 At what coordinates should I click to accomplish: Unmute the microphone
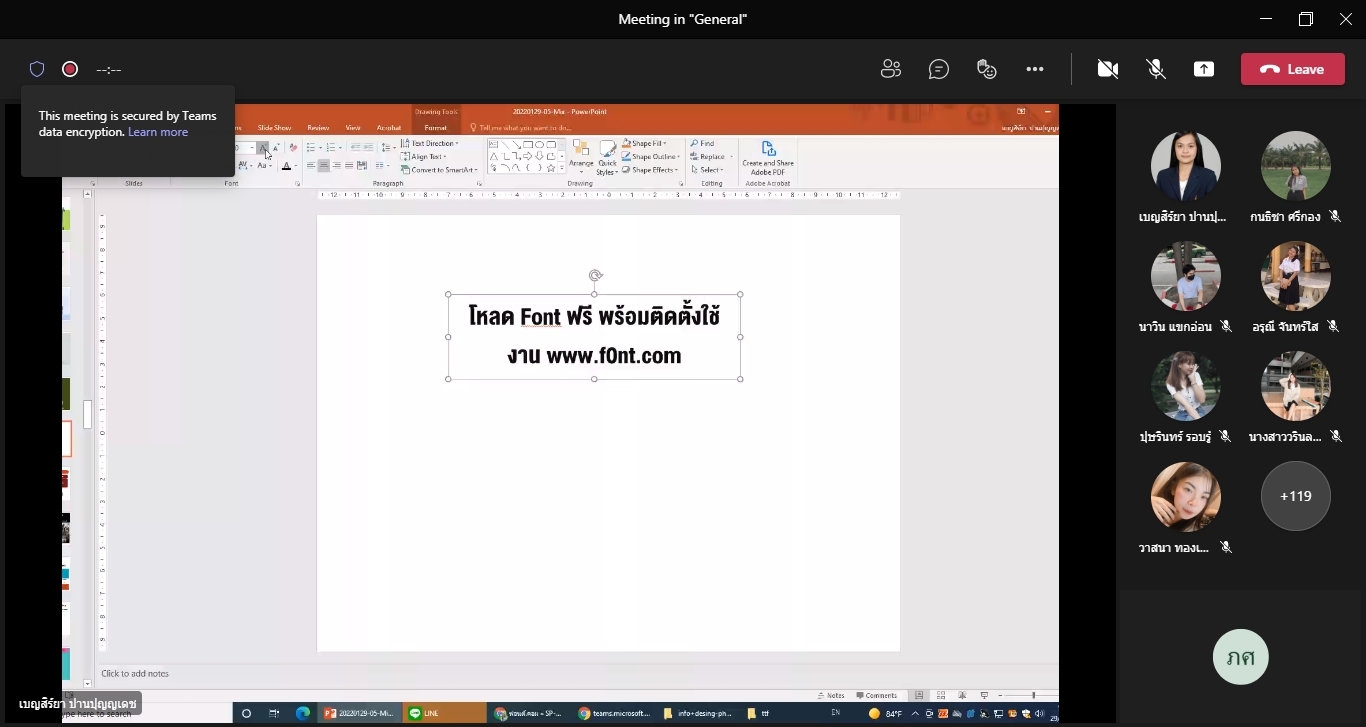[x=1156, y=69]
